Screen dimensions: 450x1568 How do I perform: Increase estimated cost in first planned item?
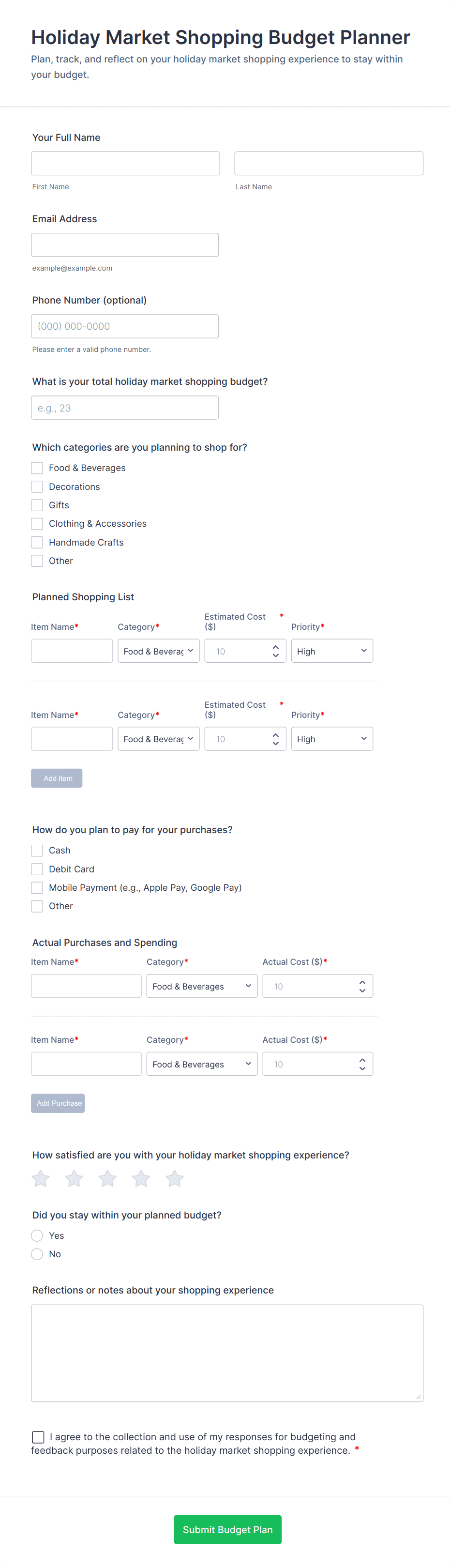click(x=275, y=647)
